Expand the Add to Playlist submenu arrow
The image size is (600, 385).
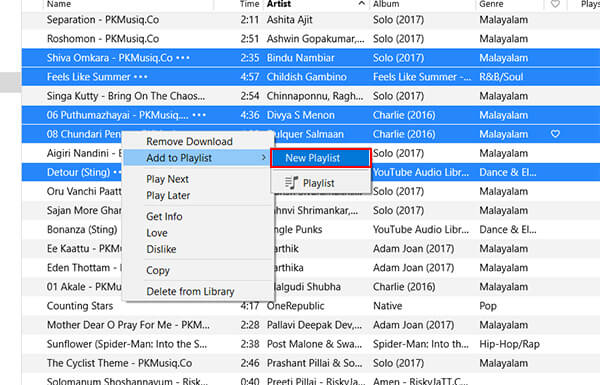(263, 157)
